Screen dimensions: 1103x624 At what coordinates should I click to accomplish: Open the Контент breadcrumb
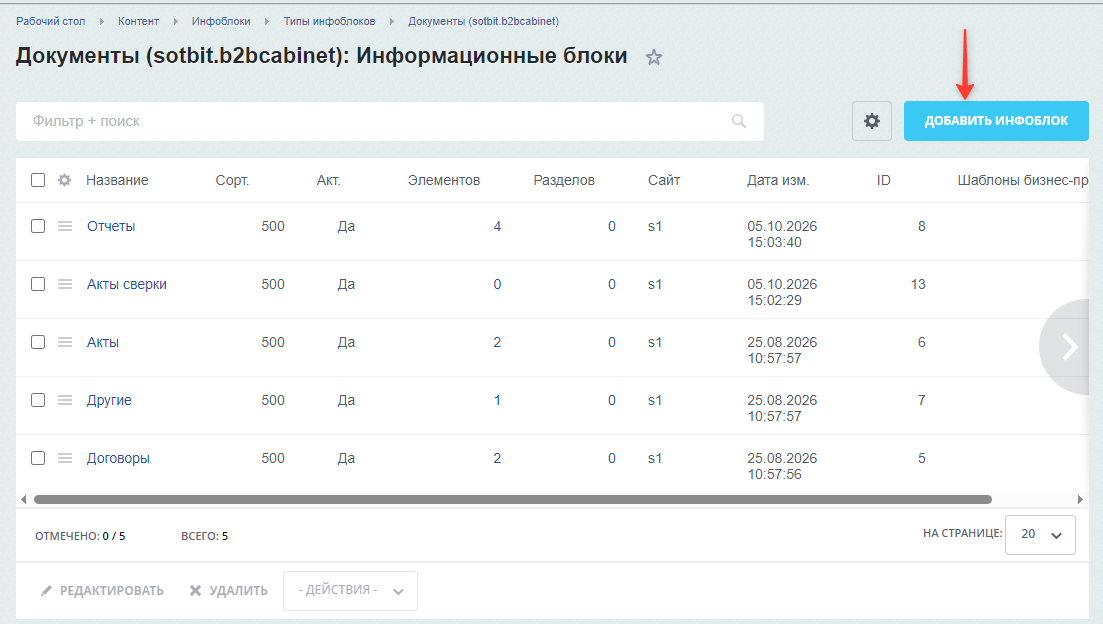pos(139,21)
